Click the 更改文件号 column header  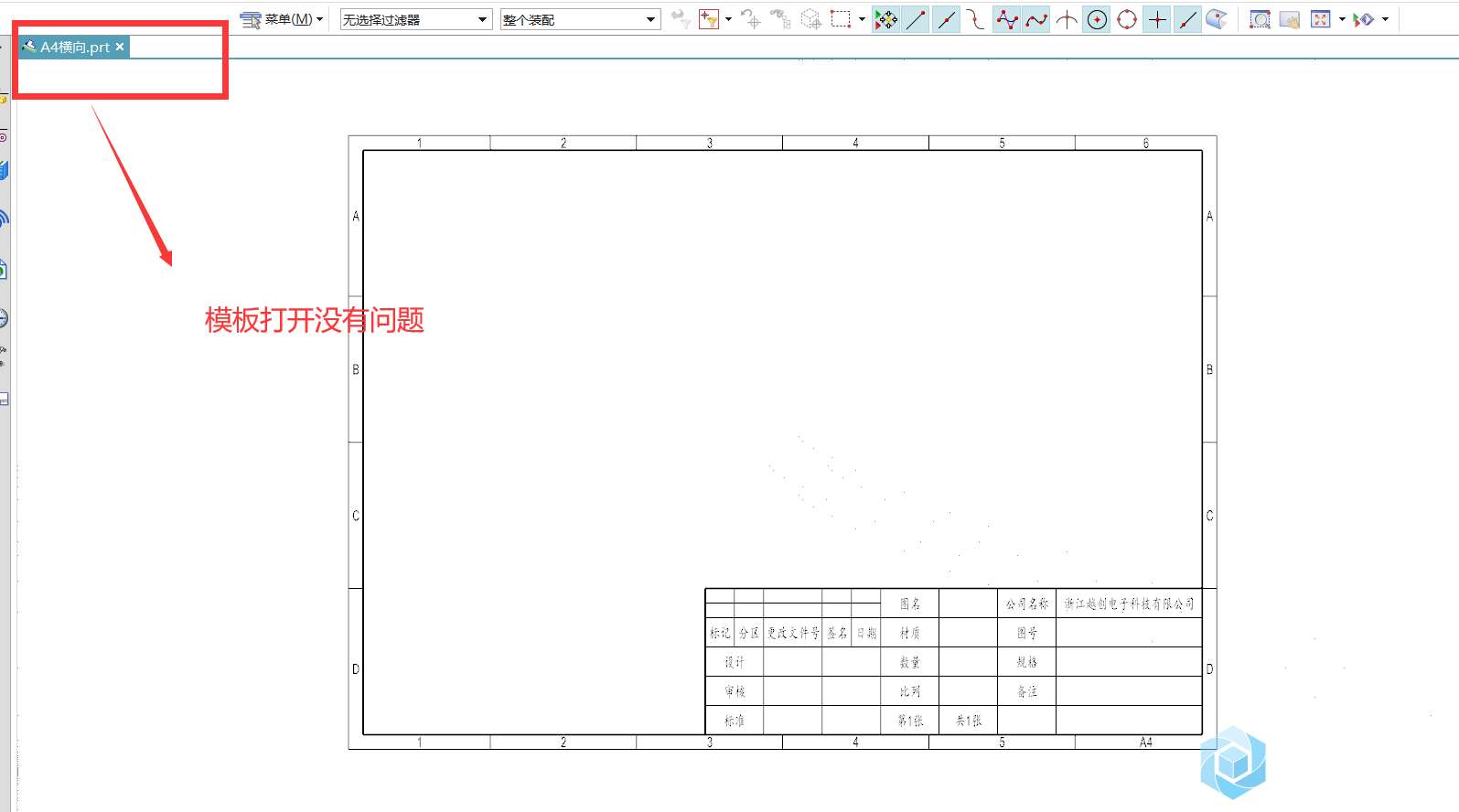[793, 633]
